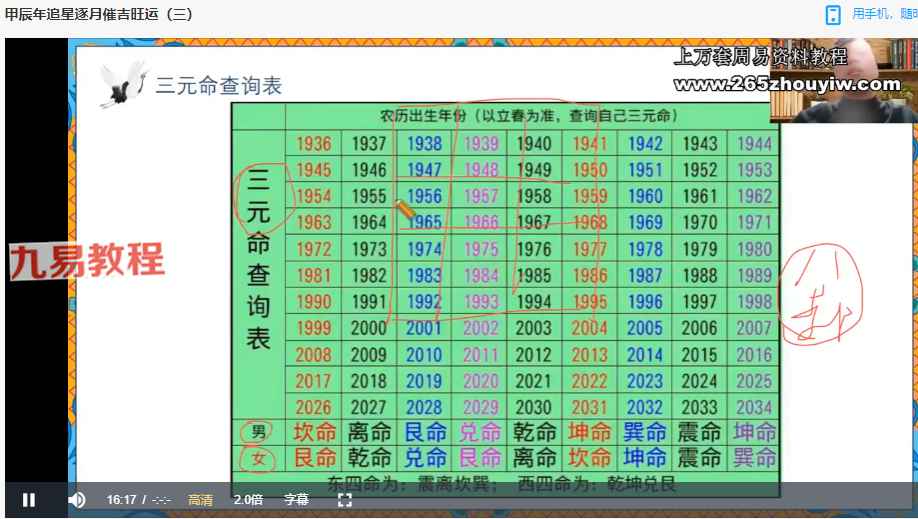Toggle 字幕 subtitles

click(296, 500)
